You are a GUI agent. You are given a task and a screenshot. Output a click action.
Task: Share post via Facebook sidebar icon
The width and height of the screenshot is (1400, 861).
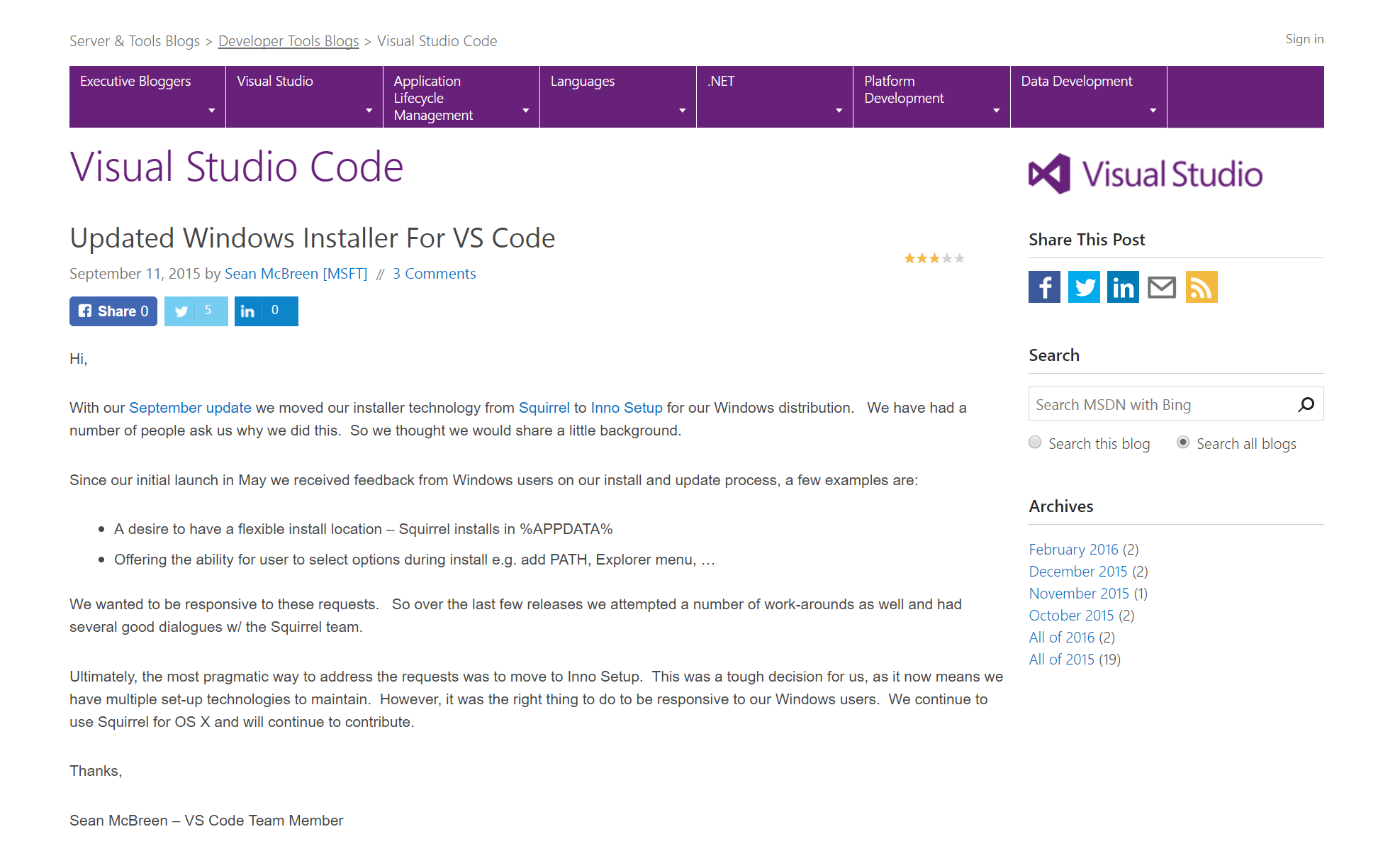(x=1044, y=287)
